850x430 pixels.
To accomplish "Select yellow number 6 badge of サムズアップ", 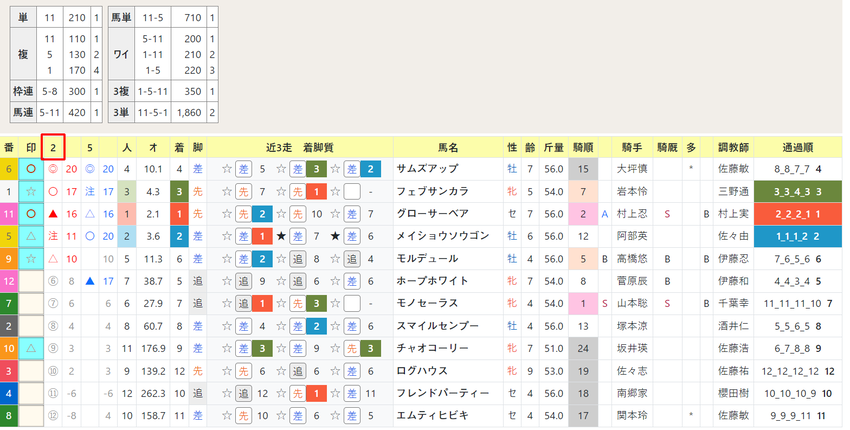I will point(9,169).
